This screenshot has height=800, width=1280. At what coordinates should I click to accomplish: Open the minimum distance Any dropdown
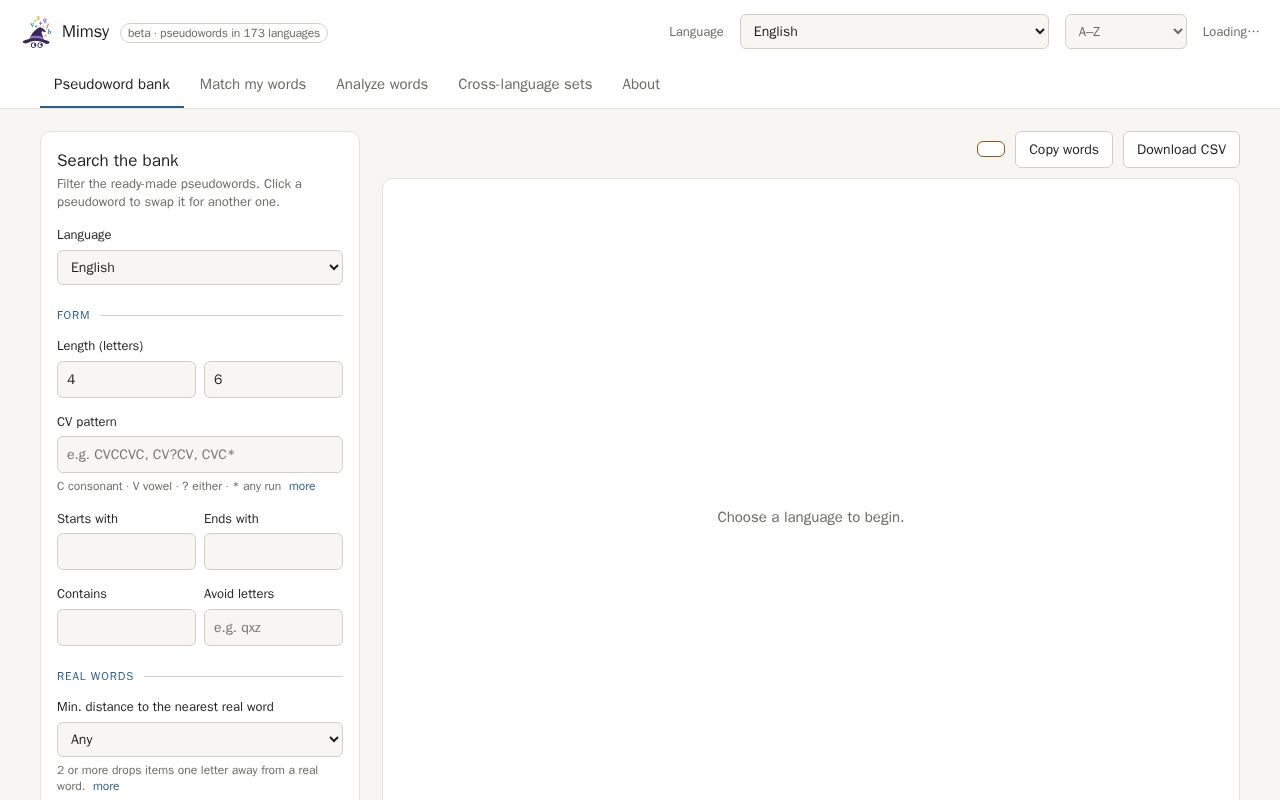200,740
